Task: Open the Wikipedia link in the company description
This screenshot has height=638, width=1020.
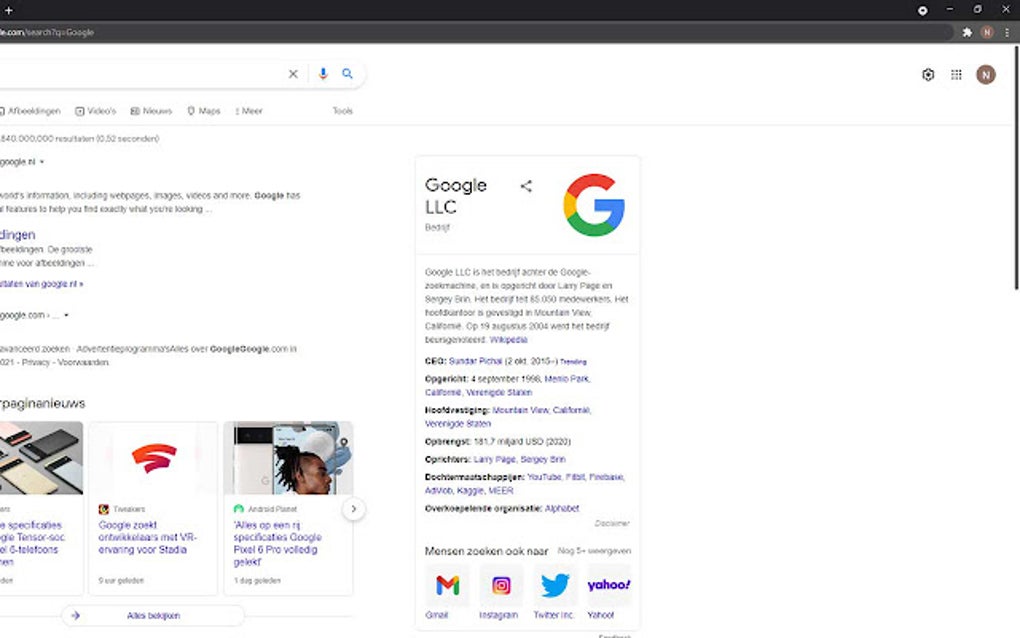Action: 509,340
